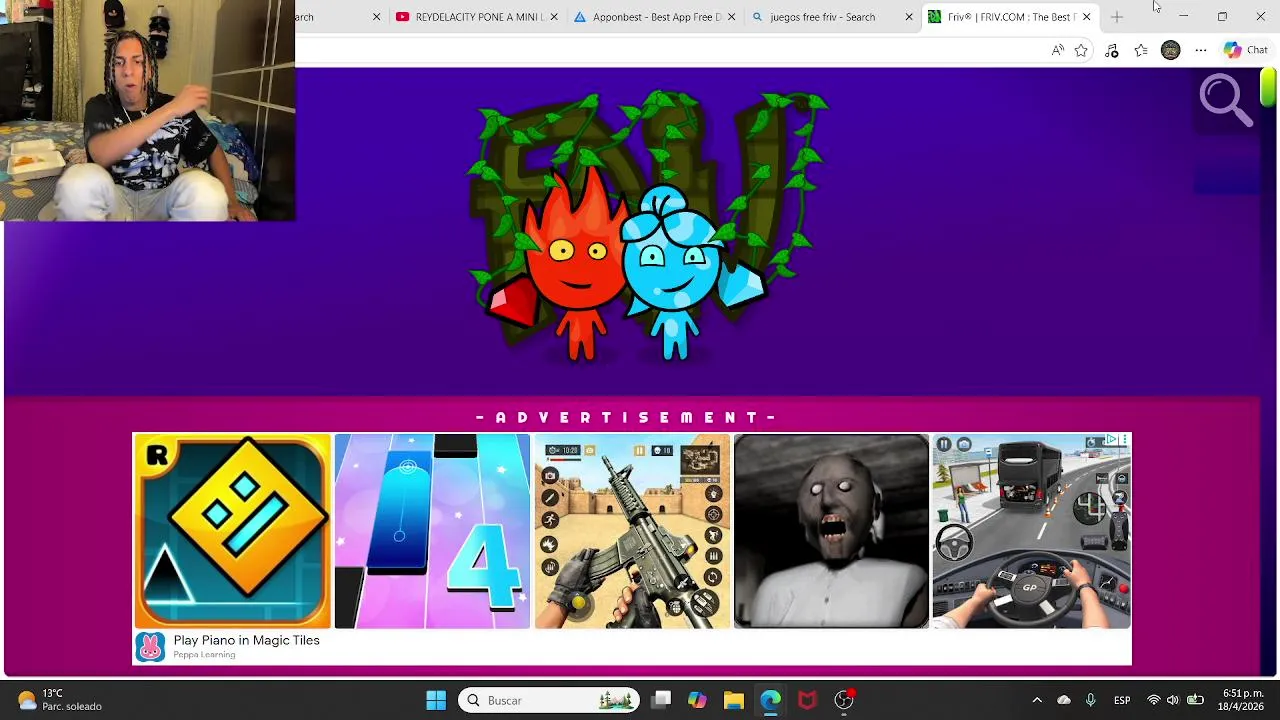Open the browser profile avatar

tap(1170, 50)
